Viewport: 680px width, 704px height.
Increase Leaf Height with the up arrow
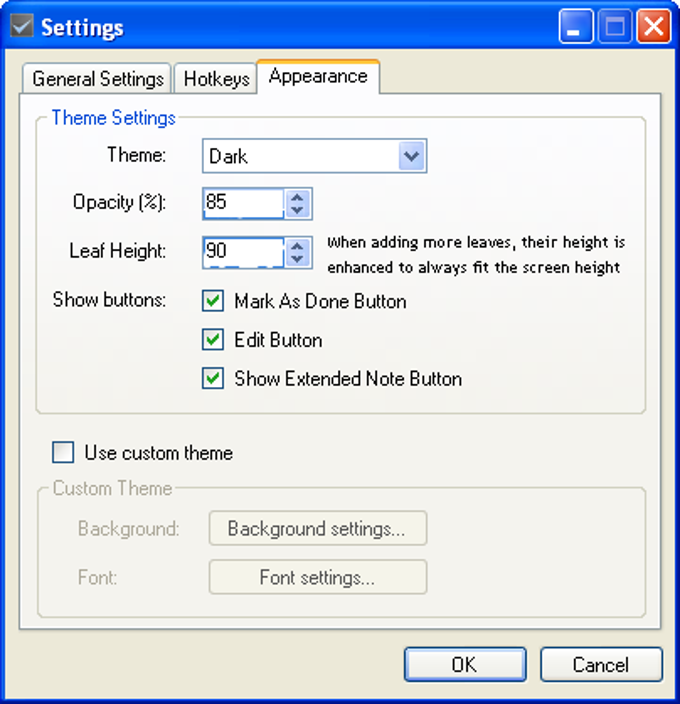tap(297, 246)
